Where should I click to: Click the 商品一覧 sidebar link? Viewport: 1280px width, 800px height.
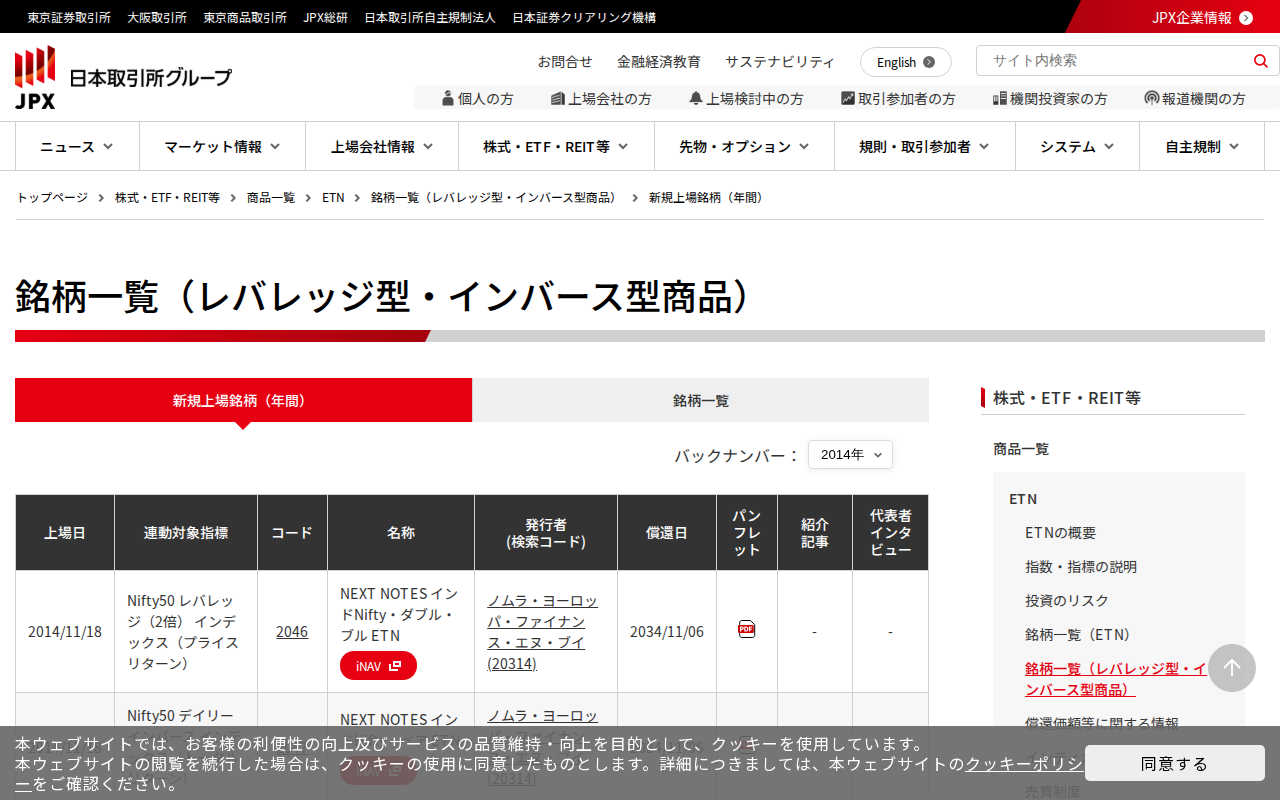coord(1021,449)
